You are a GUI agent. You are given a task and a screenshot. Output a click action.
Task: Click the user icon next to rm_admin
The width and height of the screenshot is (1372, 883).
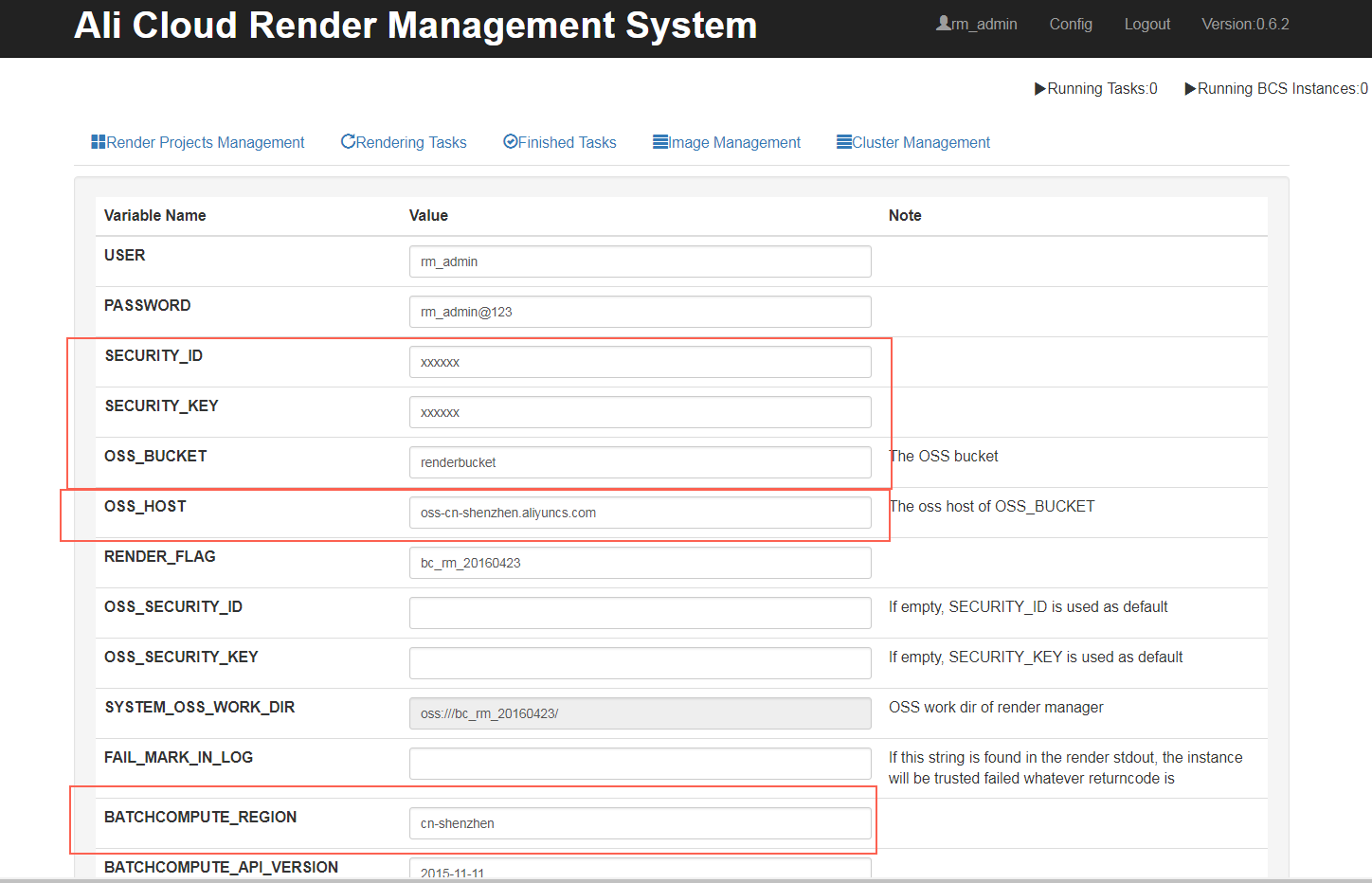click(x=943, y=24)
